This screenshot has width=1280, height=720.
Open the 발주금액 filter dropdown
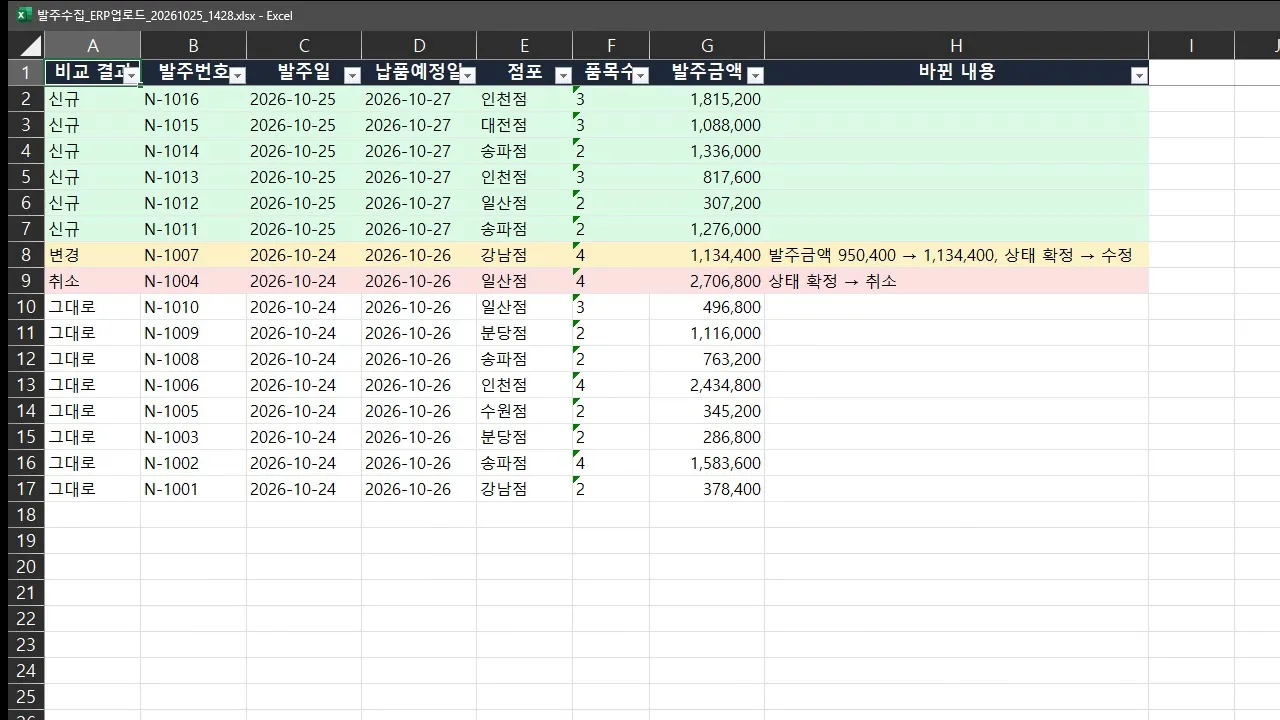[x=755, y=75]
